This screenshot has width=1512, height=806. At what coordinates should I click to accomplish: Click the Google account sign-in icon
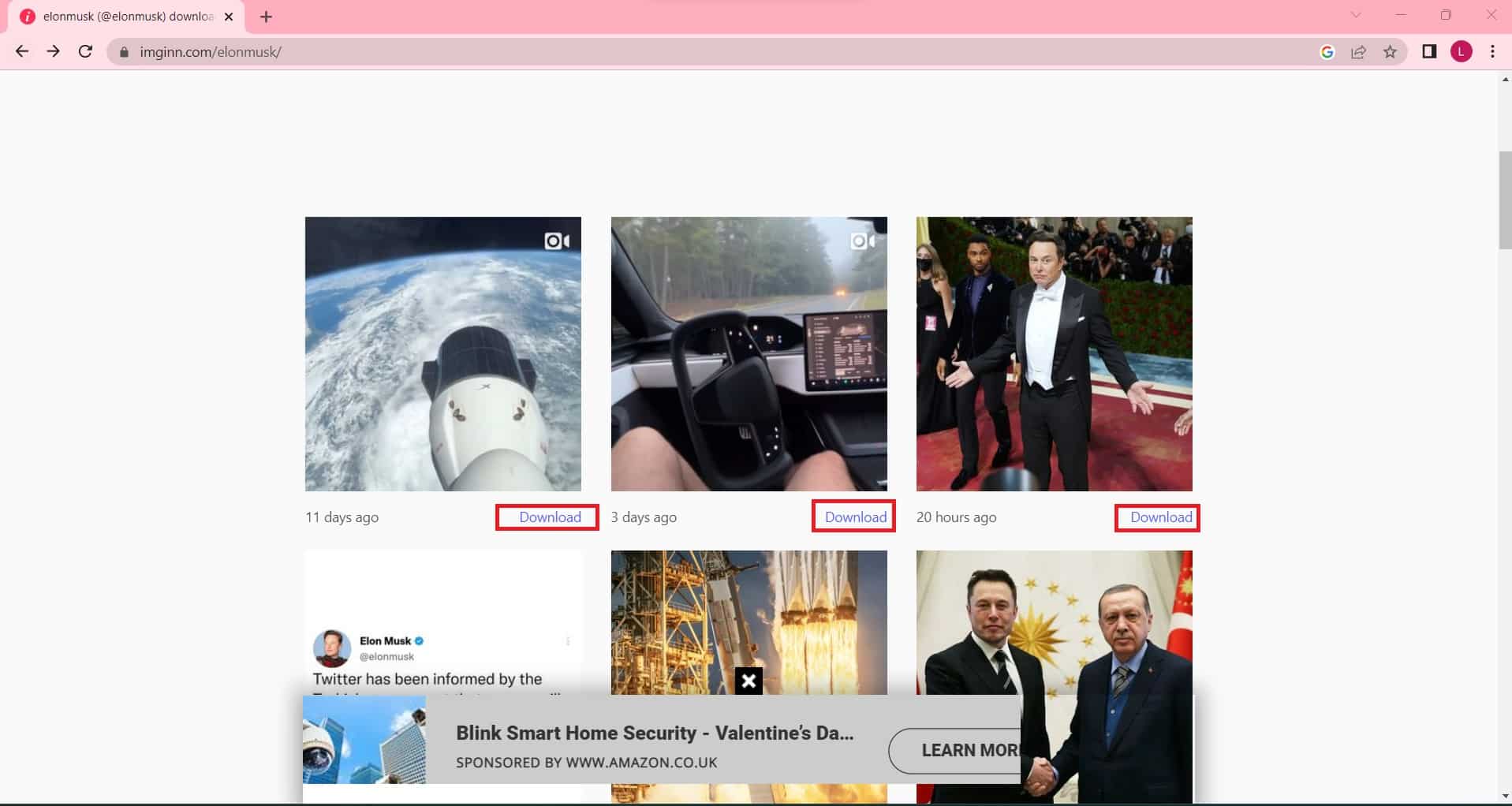pos(1327,51)
